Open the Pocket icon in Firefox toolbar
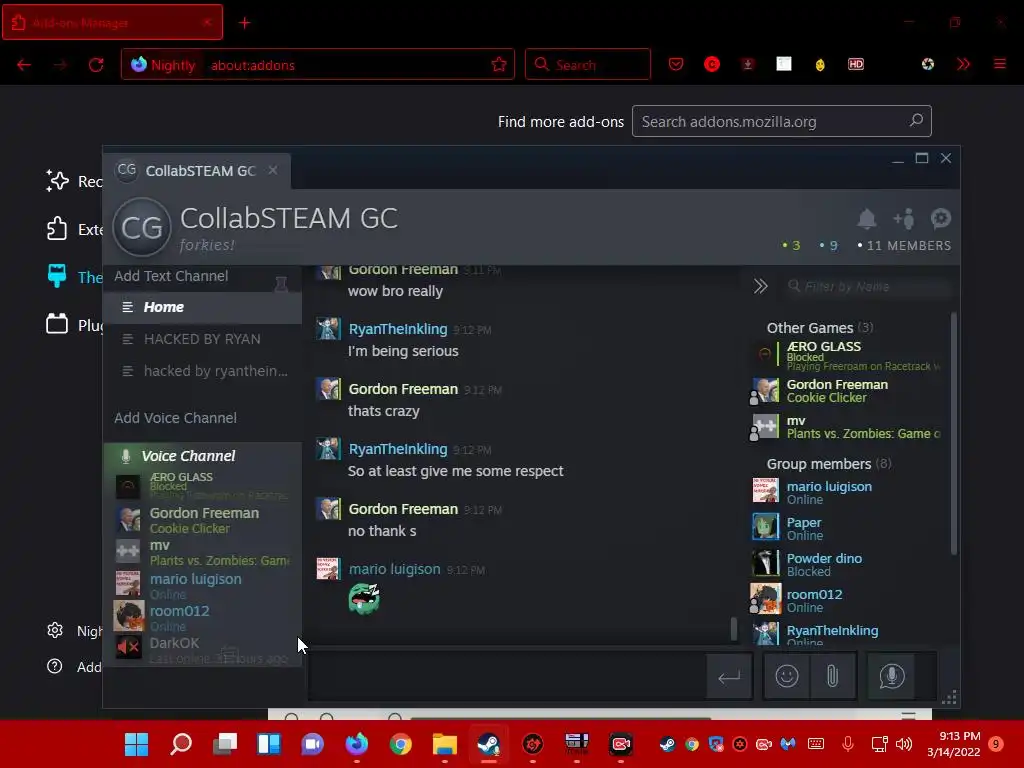Viewport: 1024px width, 768px height. click(x=676, y=64)
